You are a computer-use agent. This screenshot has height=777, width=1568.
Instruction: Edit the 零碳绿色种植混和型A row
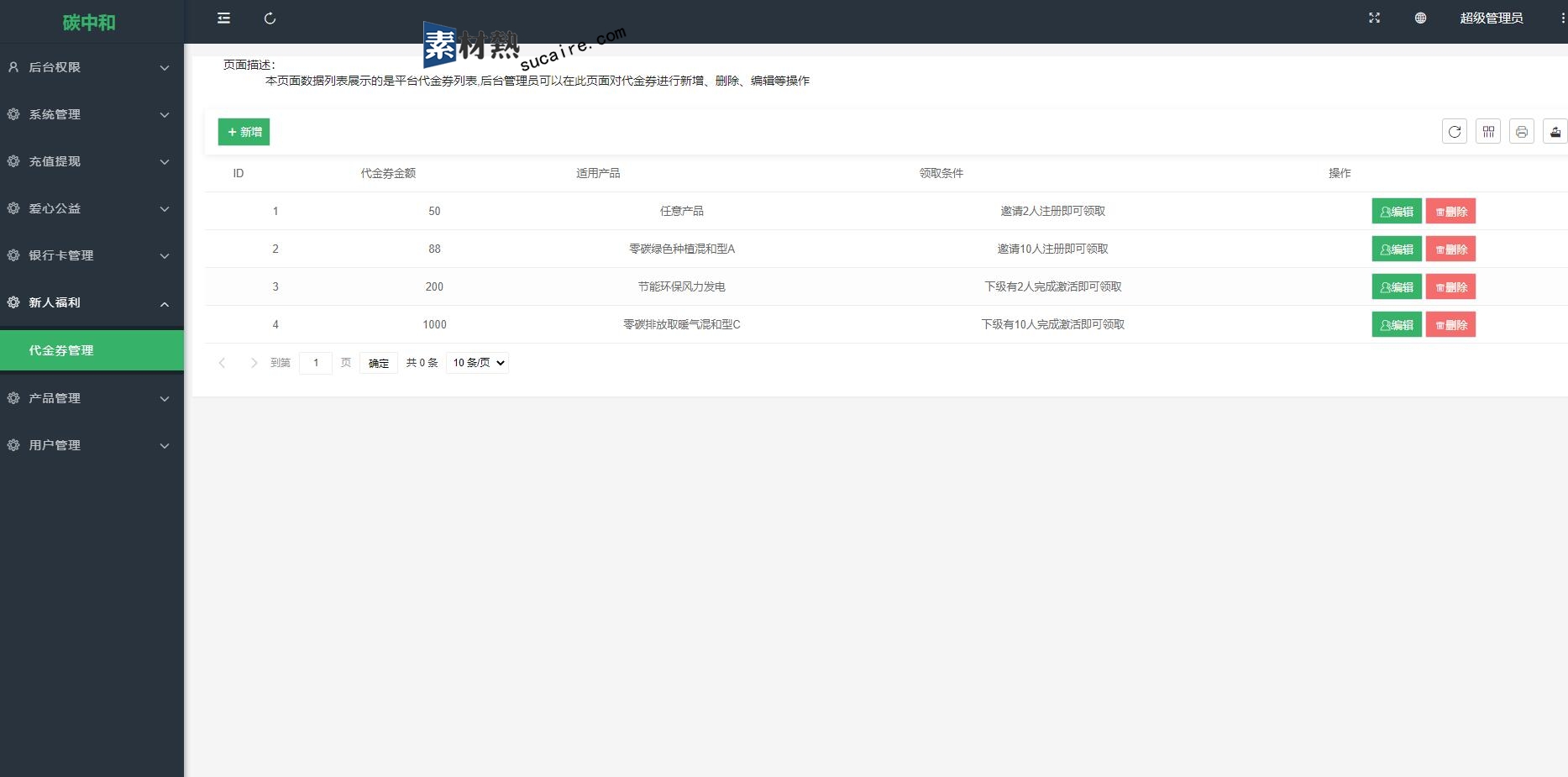click(1397, 249)
